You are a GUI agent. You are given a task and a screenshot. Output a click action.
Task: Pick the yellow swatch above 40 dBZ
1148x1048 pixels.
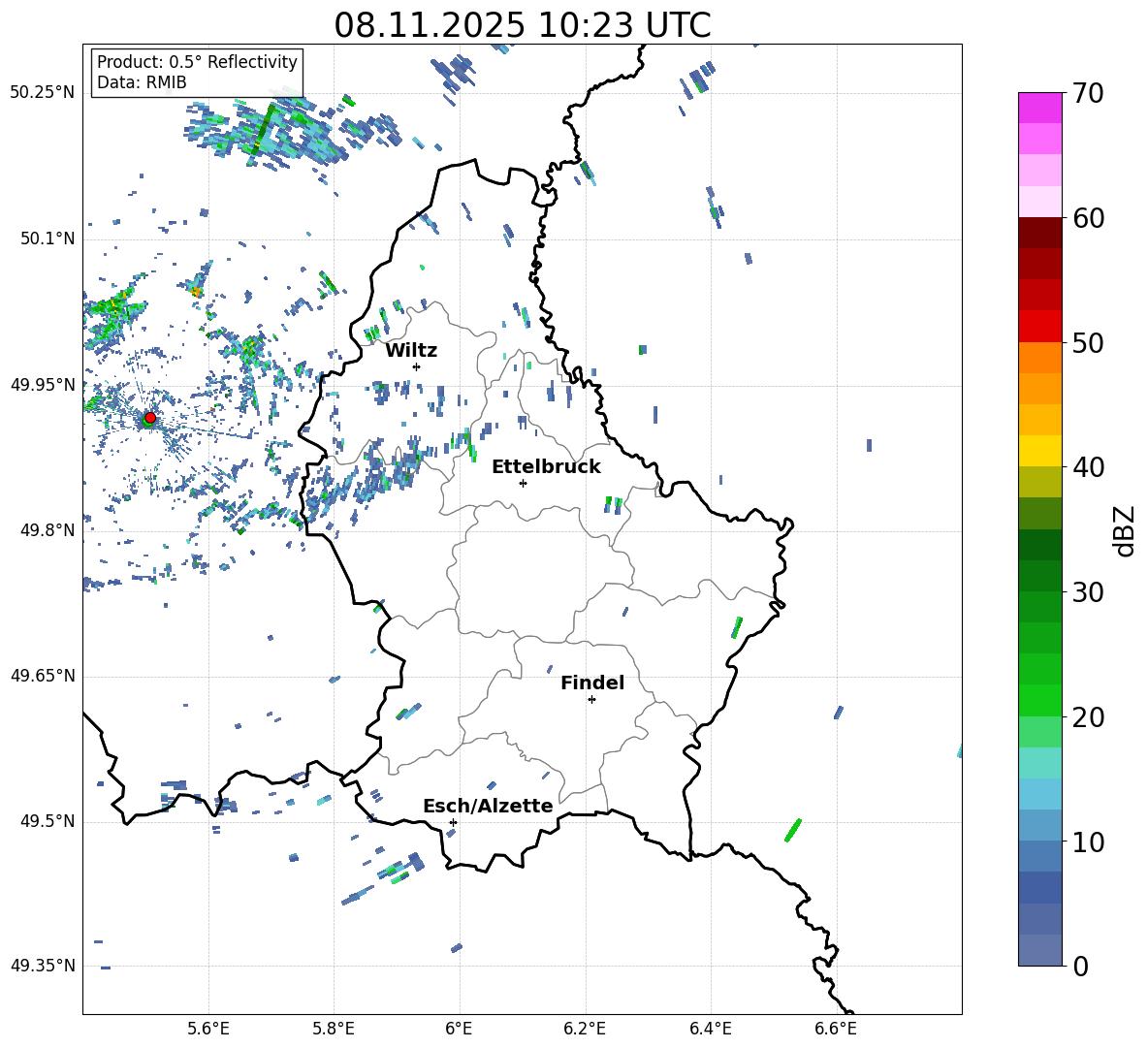coord(1040,451)
